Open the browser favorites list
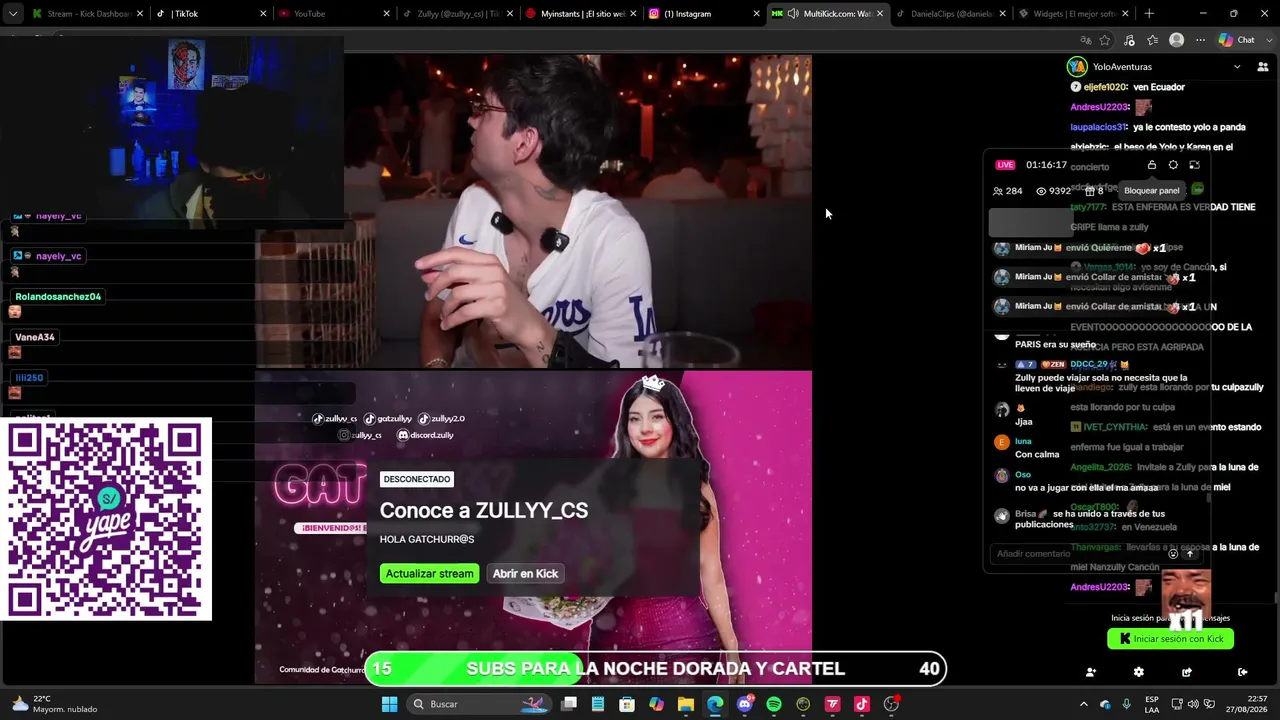 click(1153, 40)
